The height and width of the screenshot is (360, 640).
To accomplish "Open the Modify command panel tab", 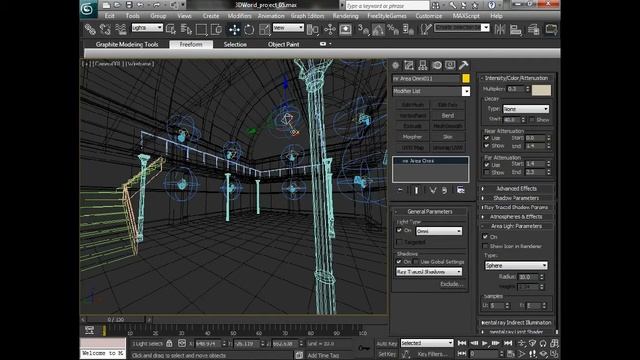I will [x=409, y=65].
